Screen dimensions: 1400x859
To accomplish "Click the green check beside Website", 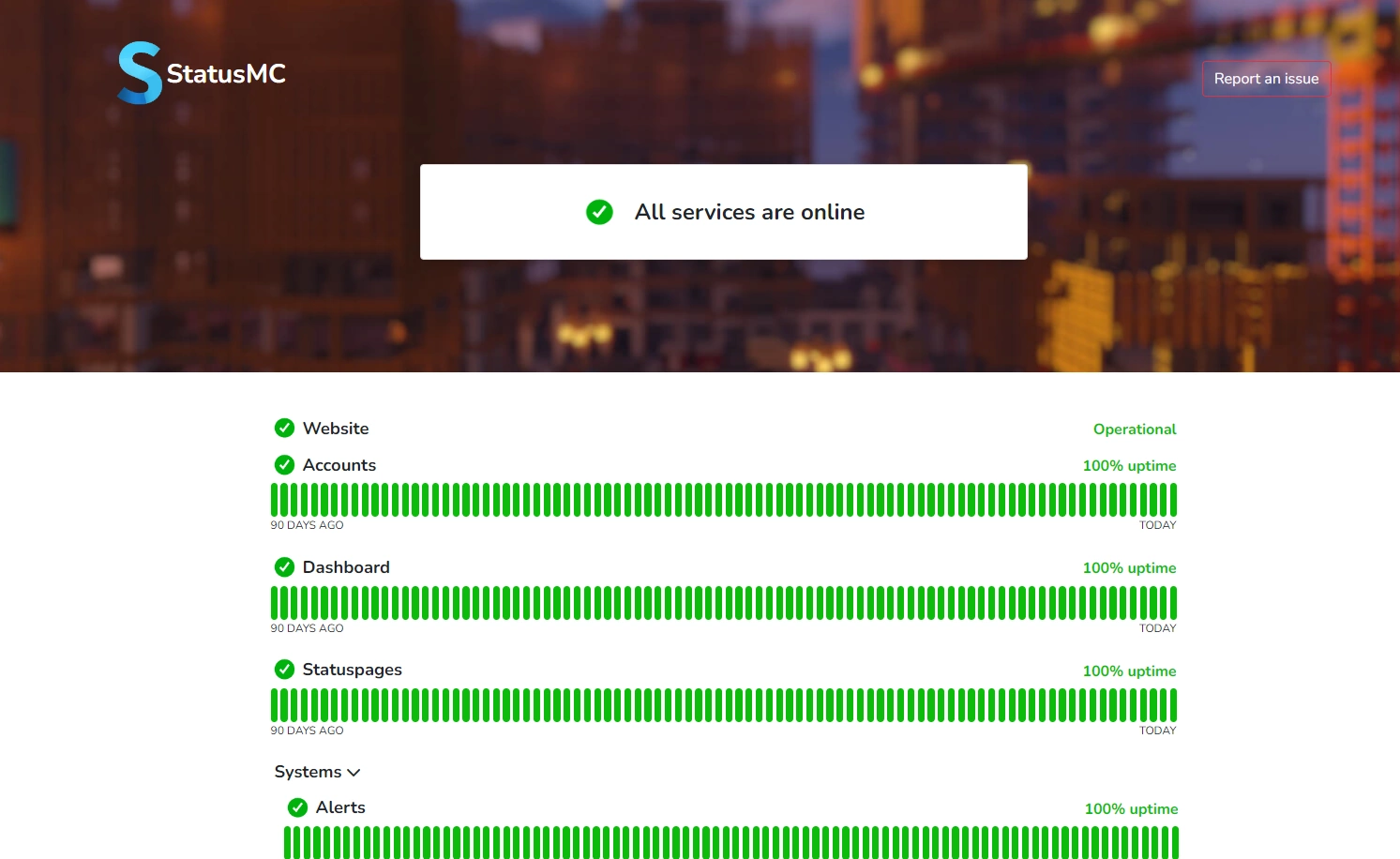I will [284, 429].
